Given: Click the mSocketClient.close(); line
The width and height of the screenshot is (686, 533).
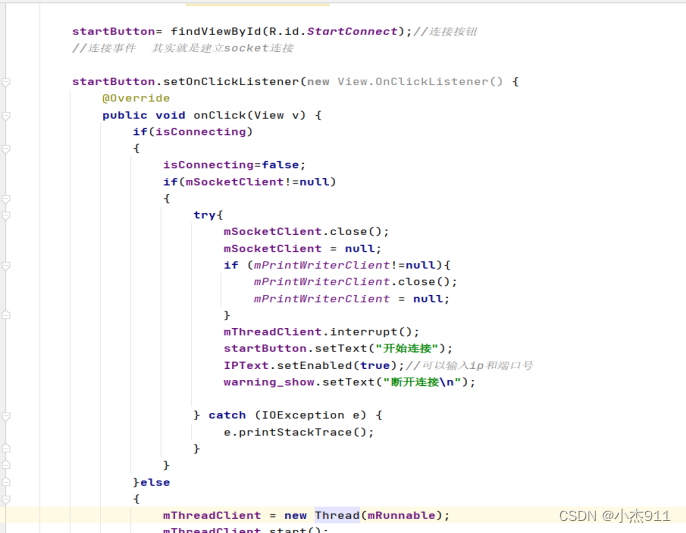Looking at the screenshot, I should click(306, 231).
